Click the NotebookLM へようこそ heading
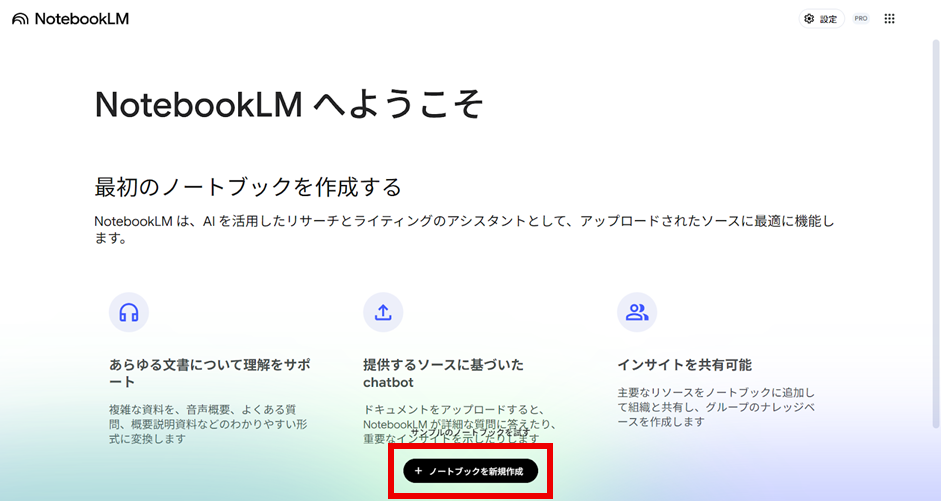Screen dimensions: 941x501 pos(289,104)
